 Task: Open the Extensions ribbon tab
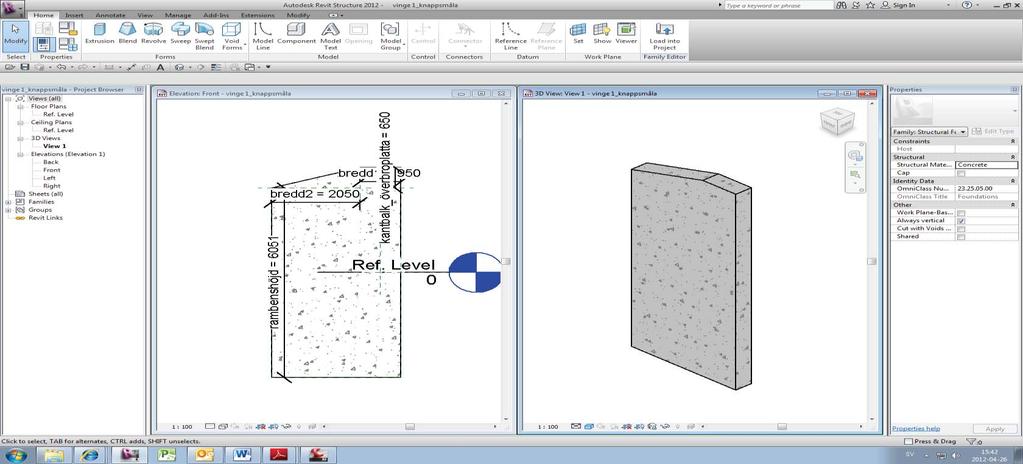coord(257,14)
